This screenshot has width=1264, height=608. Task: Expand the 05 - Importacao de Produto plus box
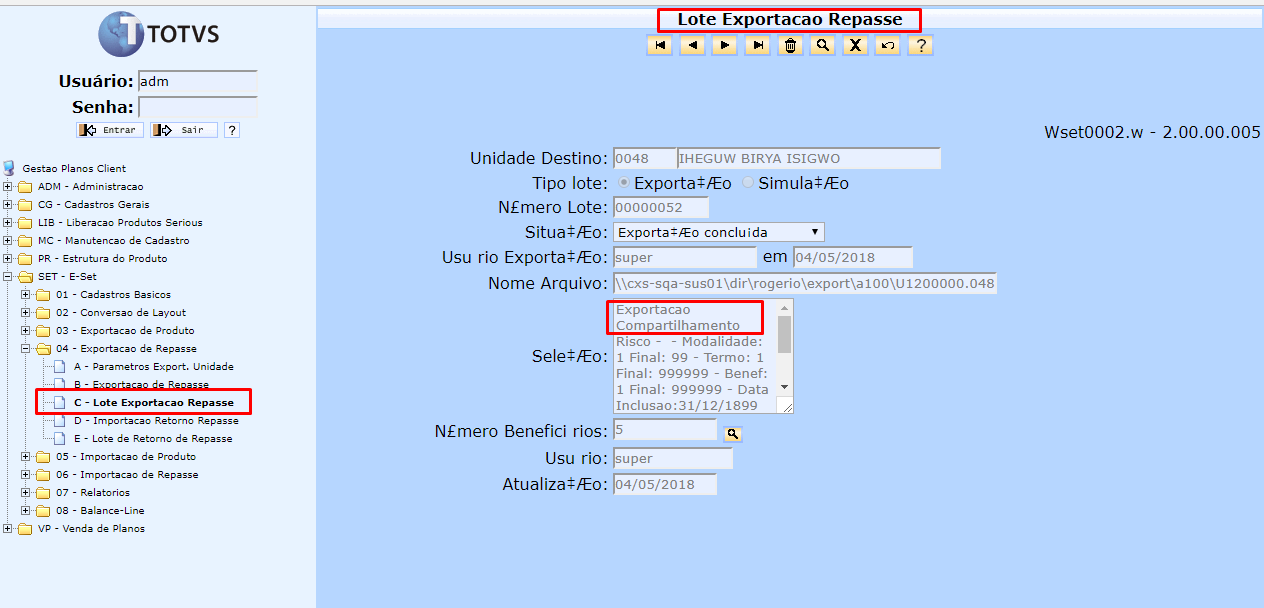pyautogui.click(x=26, y=457)
